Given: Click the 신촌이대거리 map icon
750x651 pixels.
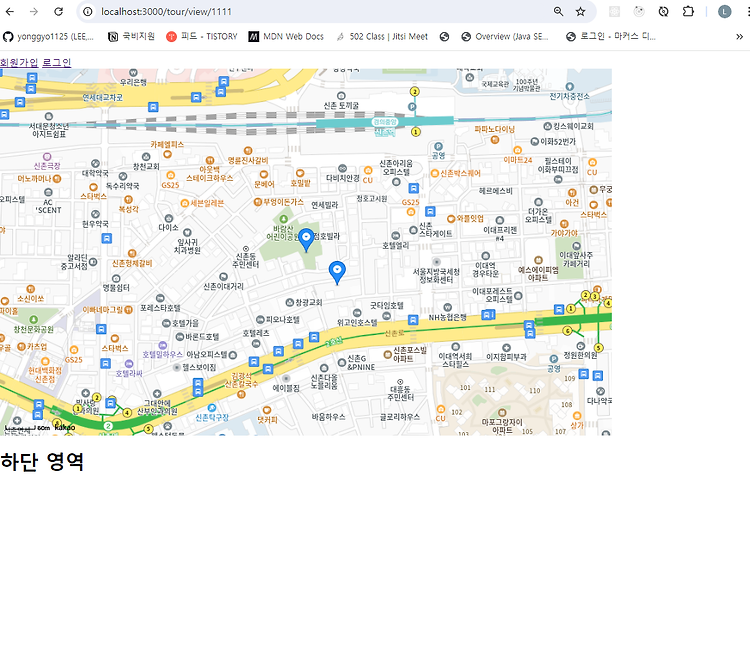Looking at the screenshot, I should pos(223,276).
